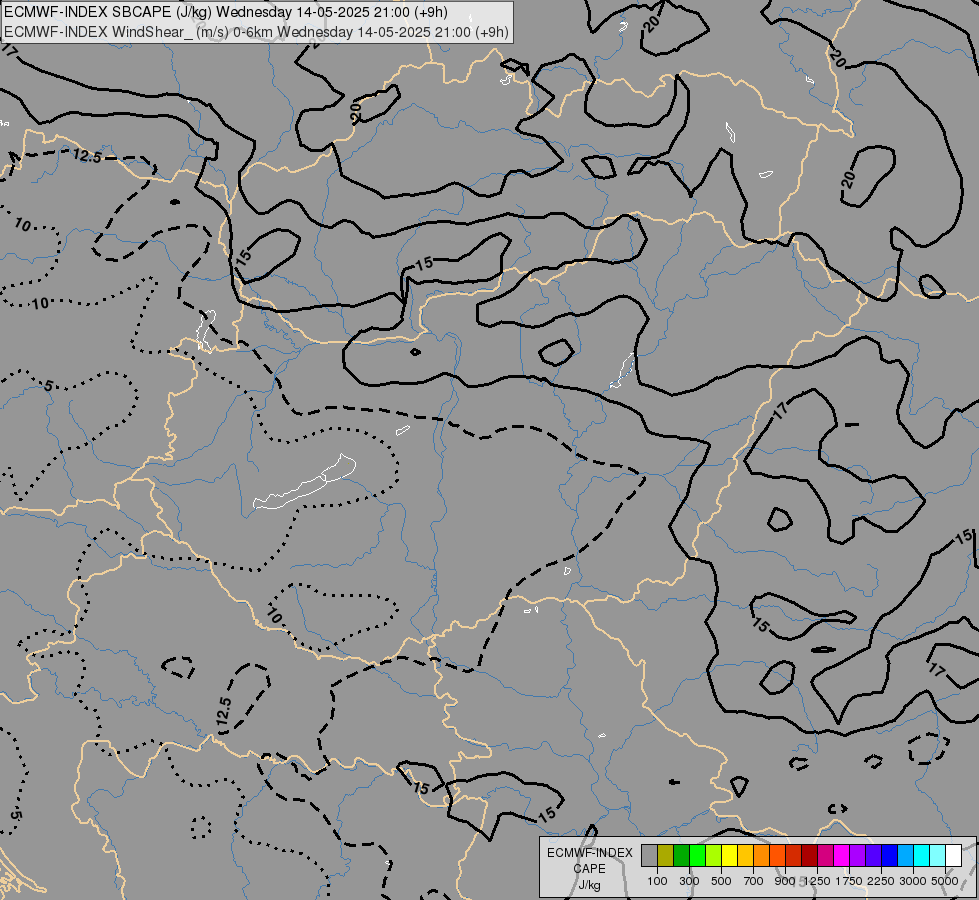Image resolution: width=979 pixels, height=900 pixels.
Task: Click the sky blue legend swatch
Action: [905, 855]
